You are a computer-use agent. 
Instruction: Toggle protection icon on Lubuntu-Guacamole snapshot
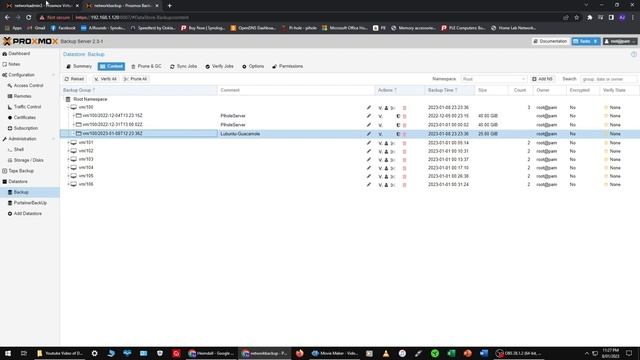[x=398, y=134]
